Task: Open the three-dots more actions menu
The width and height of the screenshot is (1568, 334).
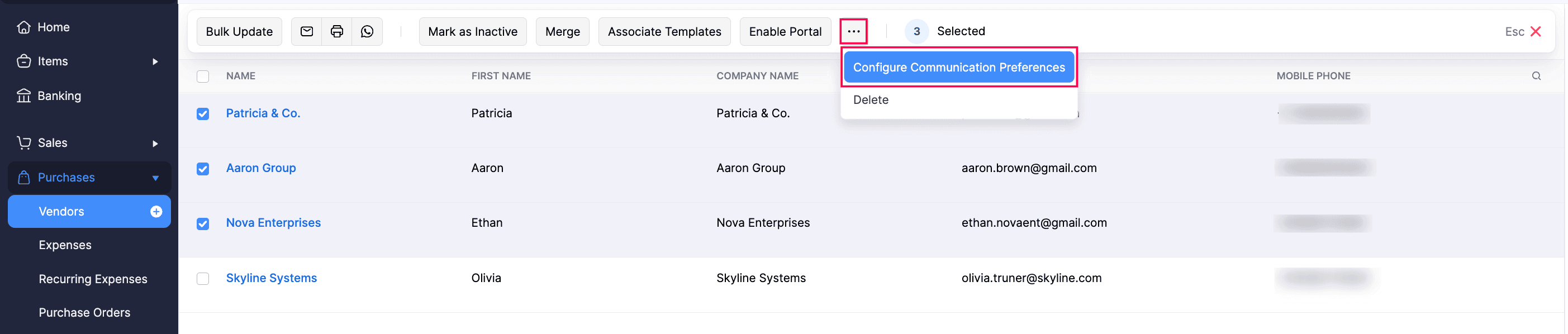Action: point(853,32)
